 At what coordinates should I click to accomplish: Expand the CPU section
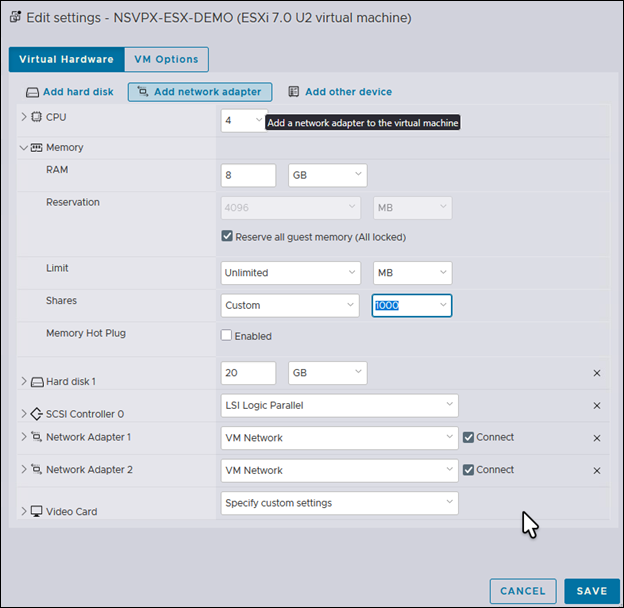click(x=24, y=117)
